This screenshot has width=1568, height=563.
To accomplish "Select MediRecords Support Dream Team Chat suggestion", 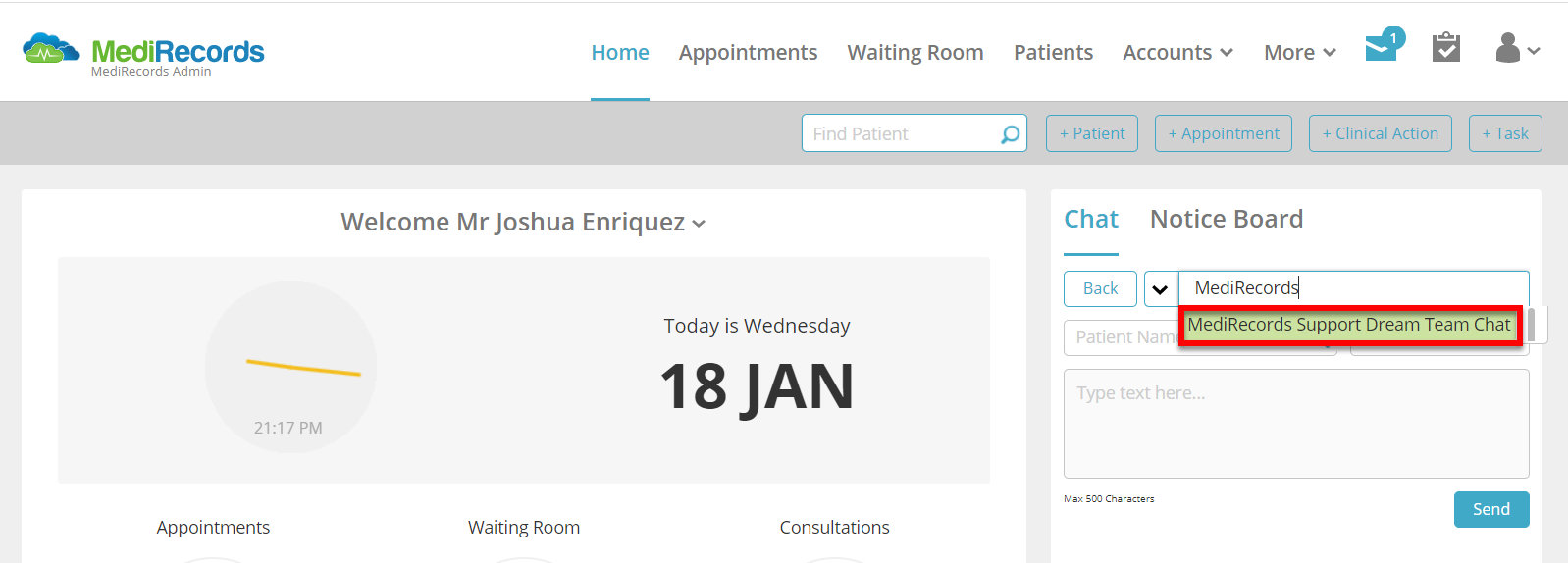I will (x=1349, y=325).
